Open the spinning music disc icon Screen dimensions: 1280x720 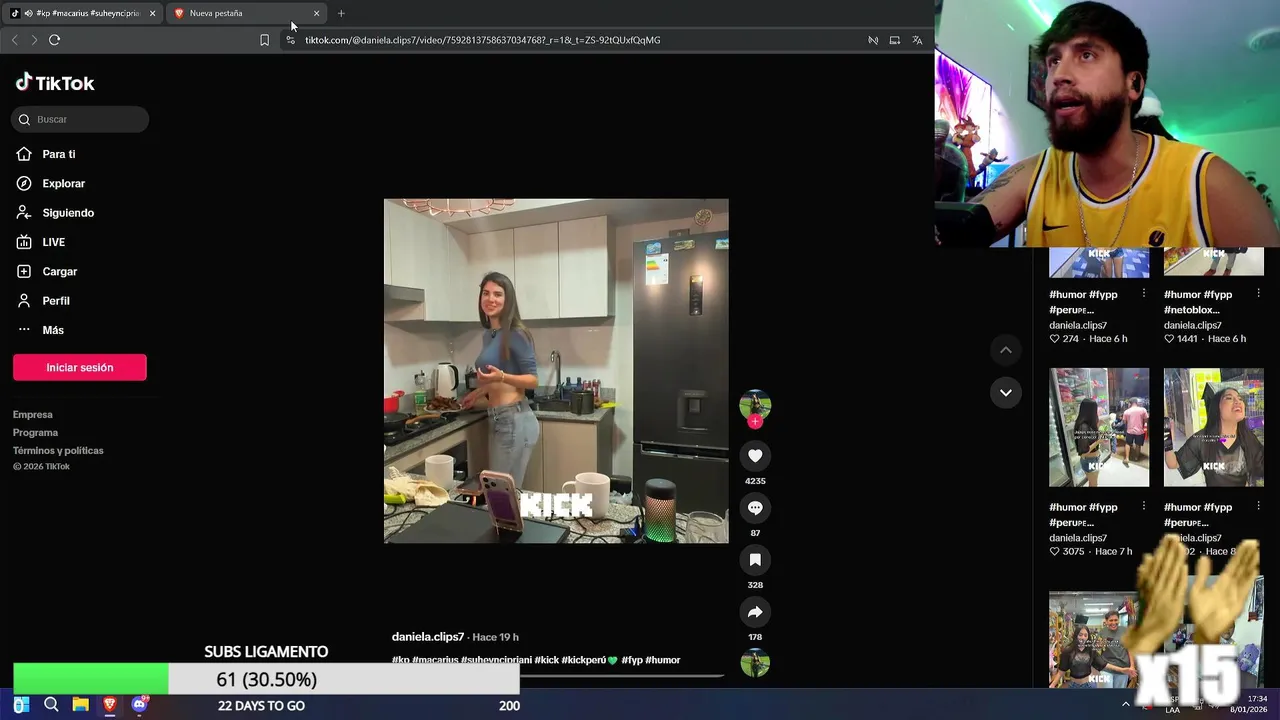pyautogui.click(x=755, y=662)
